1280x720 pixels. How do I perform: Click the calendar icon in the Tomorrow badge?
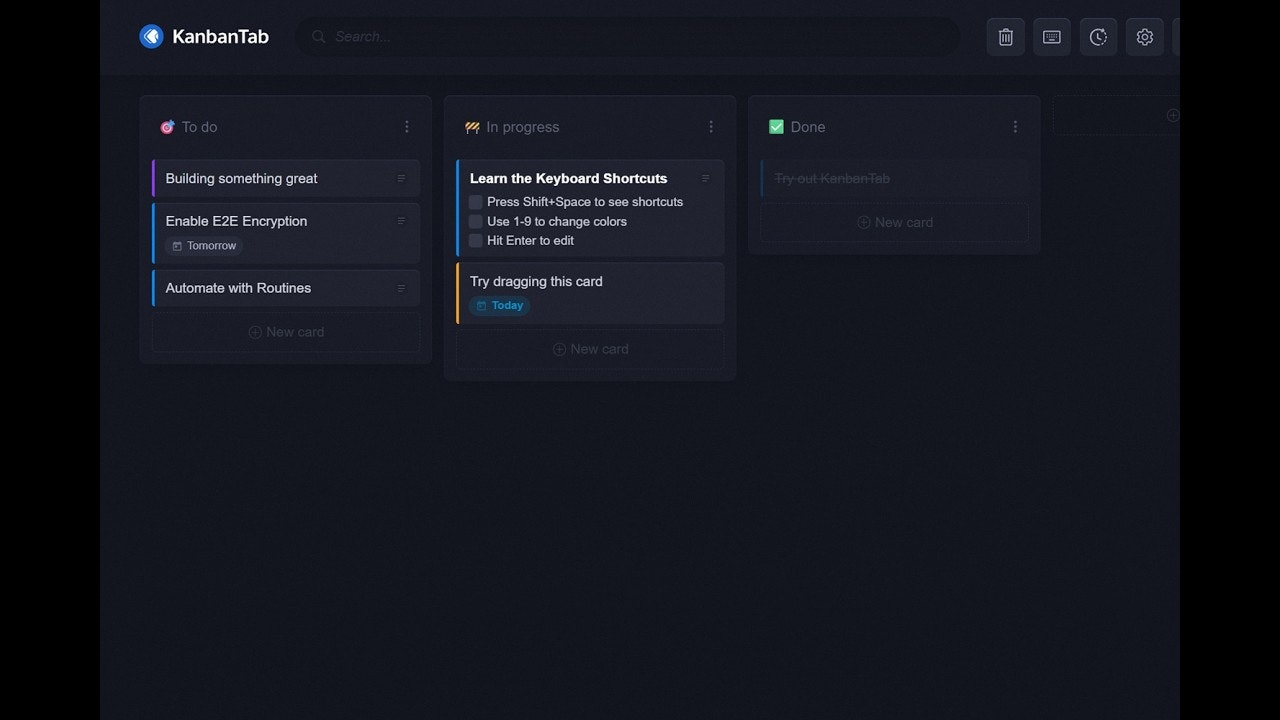click(177, 246)
